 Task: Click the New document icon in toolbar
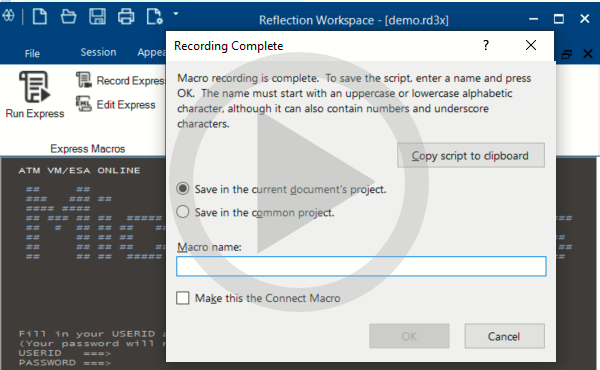click(x=40, y=17)
